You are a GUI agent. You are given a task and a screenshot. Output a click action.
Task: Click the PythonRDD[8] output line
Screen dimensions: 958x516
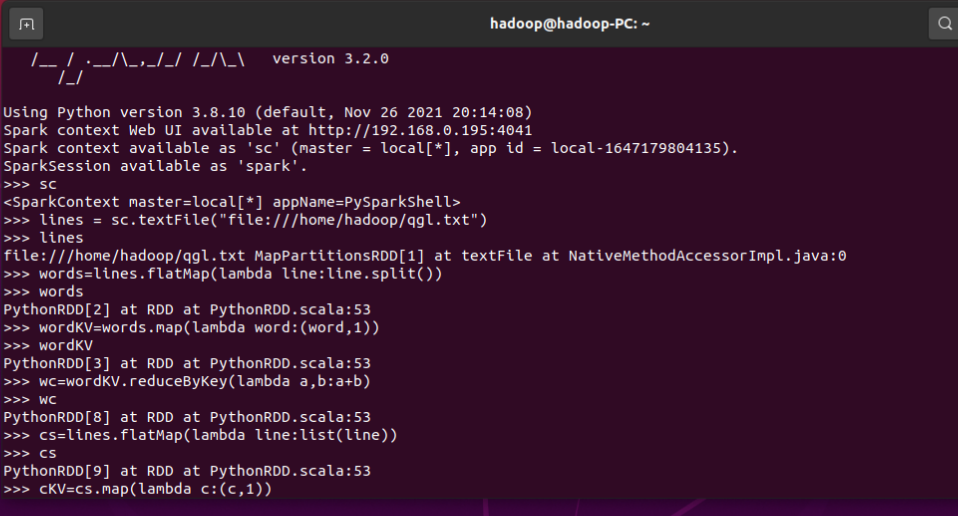[187, 417]
